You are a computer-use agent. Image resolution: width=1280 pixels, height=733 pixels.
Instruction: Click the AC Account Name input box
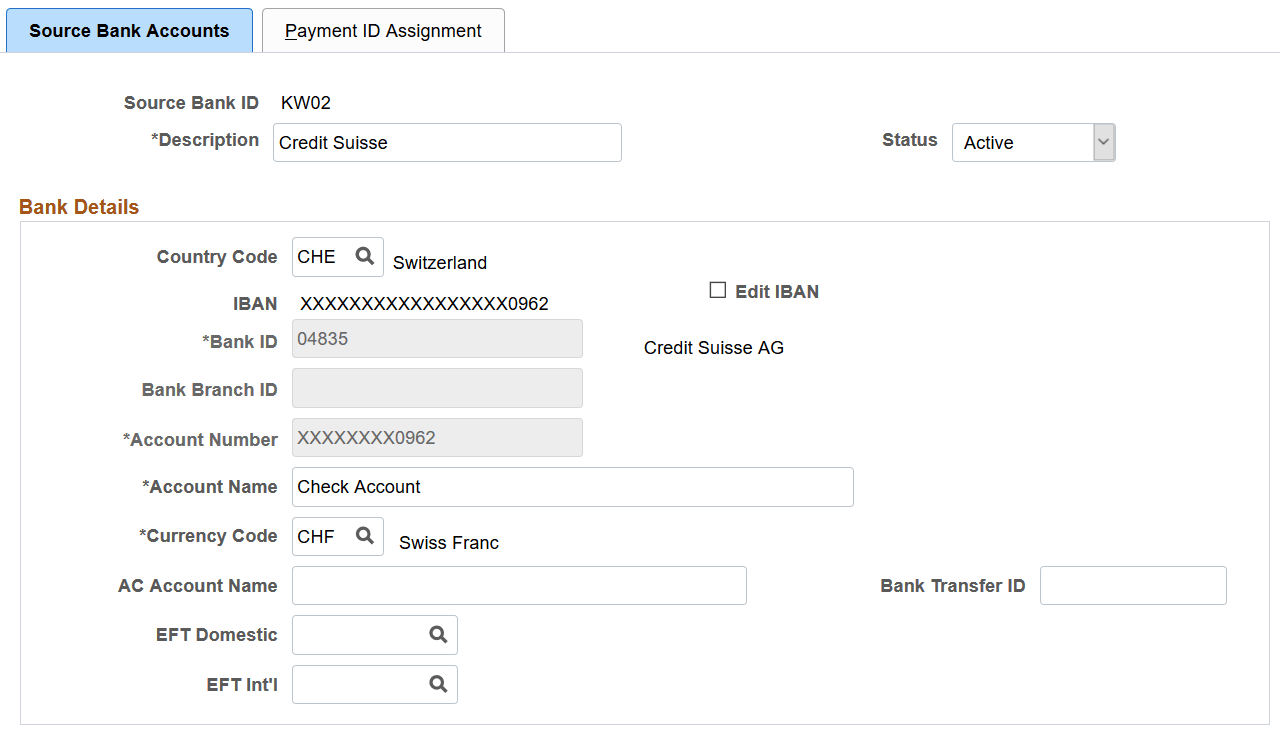tap(518, 585)
